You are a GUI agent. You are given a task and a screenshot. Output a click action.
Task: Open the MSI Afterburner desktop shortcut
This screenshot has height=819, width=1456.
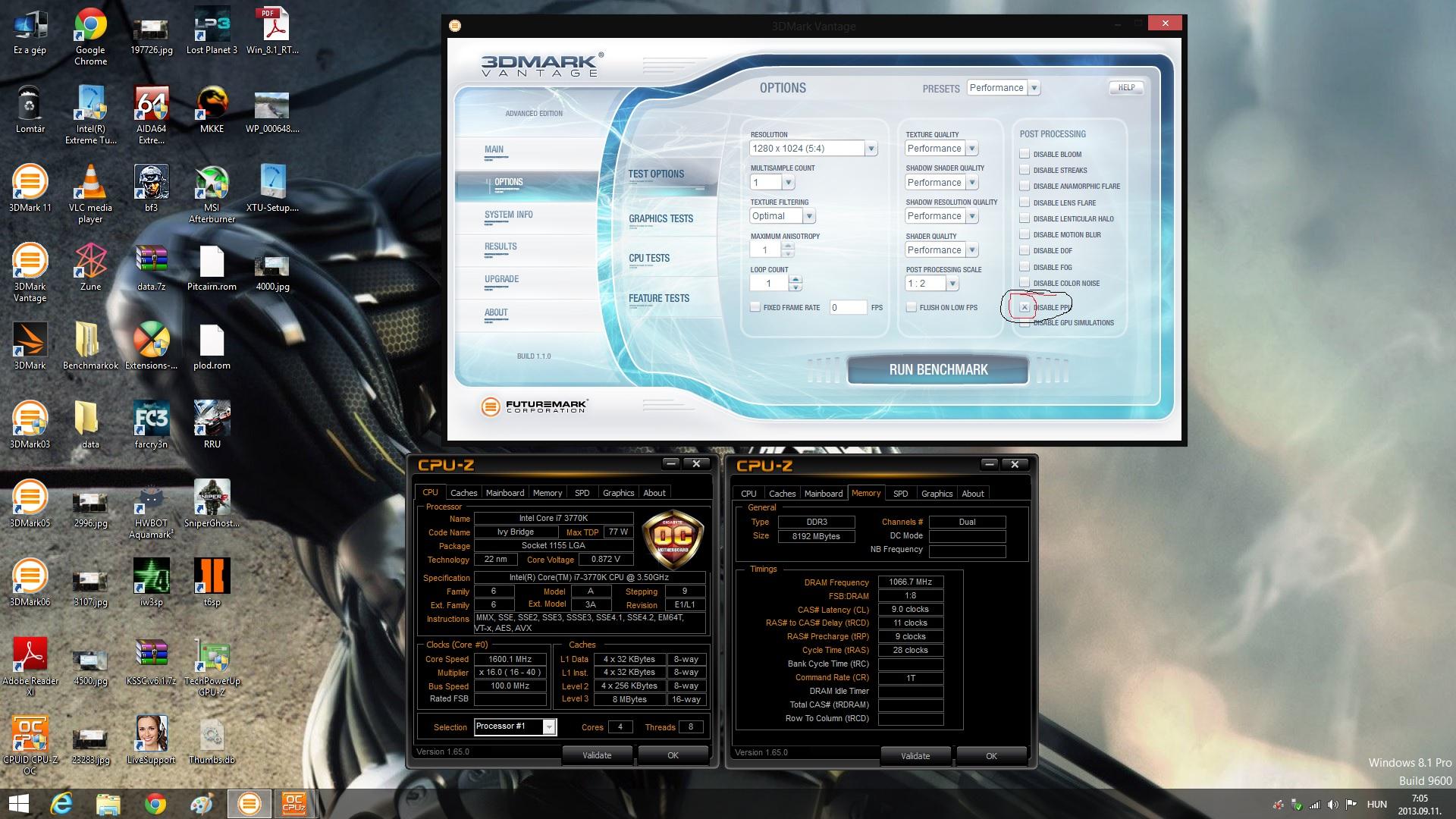[x=212, y=195]
